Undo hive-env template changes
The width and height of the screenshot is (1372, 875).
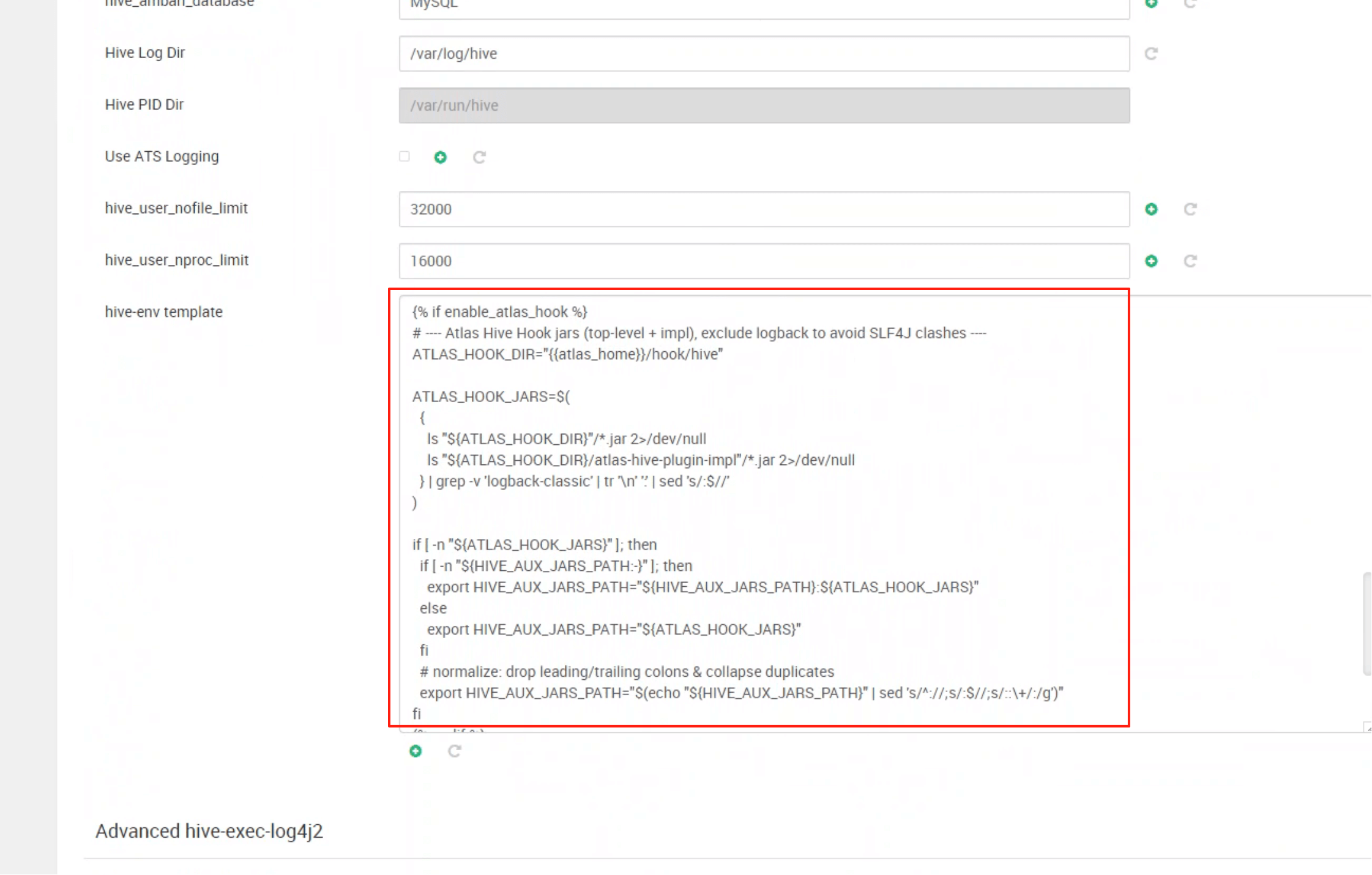454,751
